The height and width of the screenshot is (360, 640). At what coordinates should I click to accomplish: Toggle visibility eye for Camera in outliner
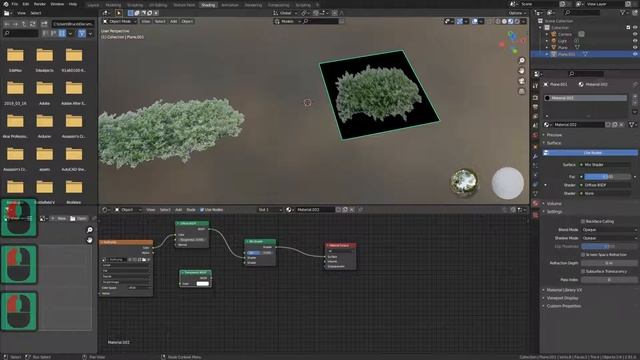tap(635, 34)
